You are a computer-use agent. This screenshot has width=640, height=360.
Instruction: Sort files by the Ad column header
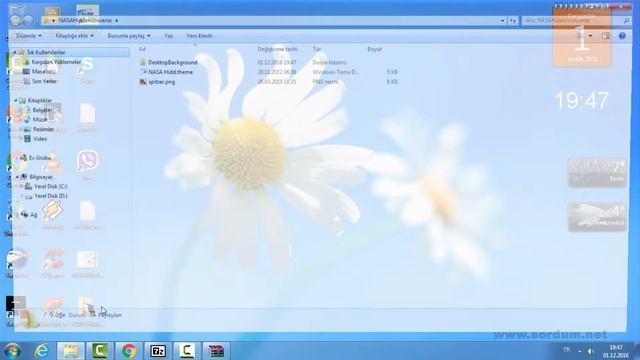click(x=142, y=49)
